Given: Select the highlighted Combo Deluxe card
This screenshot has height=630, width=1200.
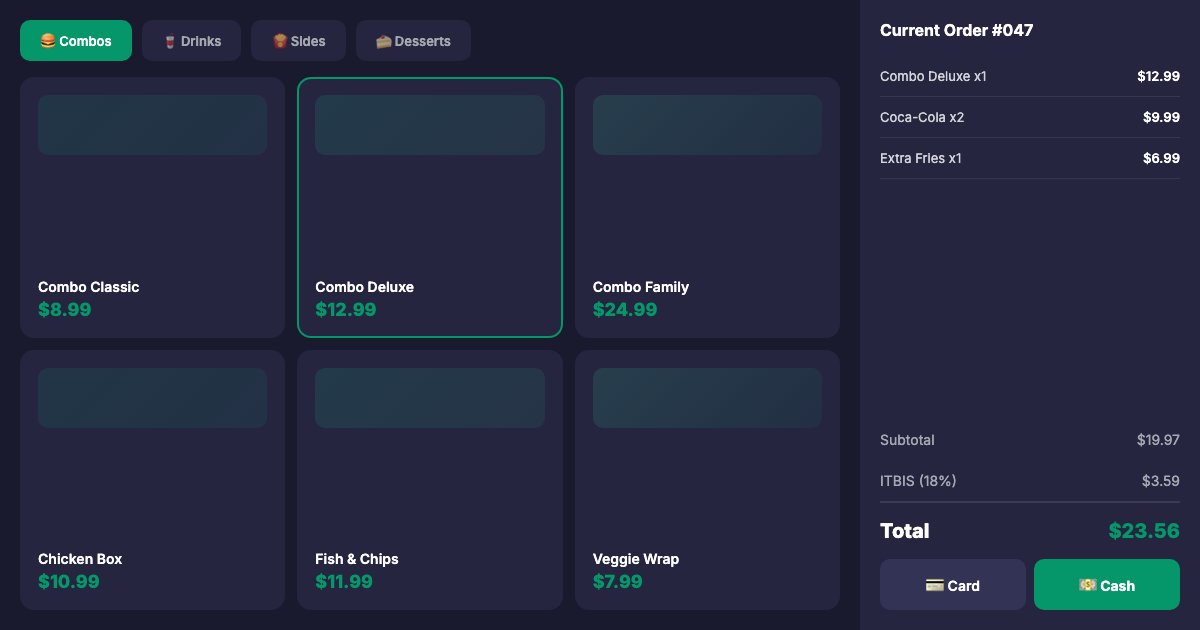Looking at the screenshot, I should (429, 207).
